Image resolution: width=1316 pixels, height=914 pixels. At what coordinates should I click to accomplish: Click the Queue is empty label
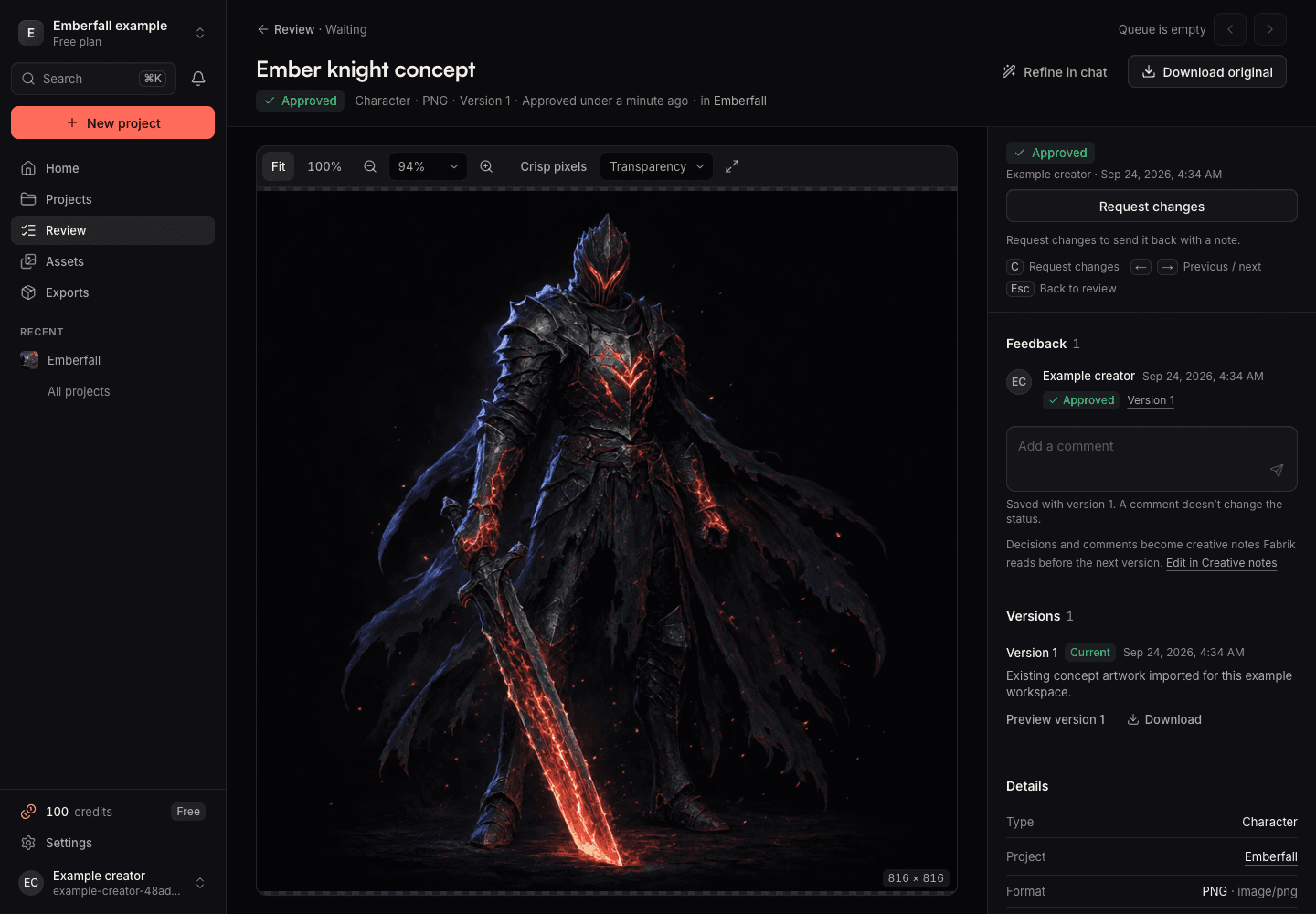pyautogui.click(x=1162, y=29)
